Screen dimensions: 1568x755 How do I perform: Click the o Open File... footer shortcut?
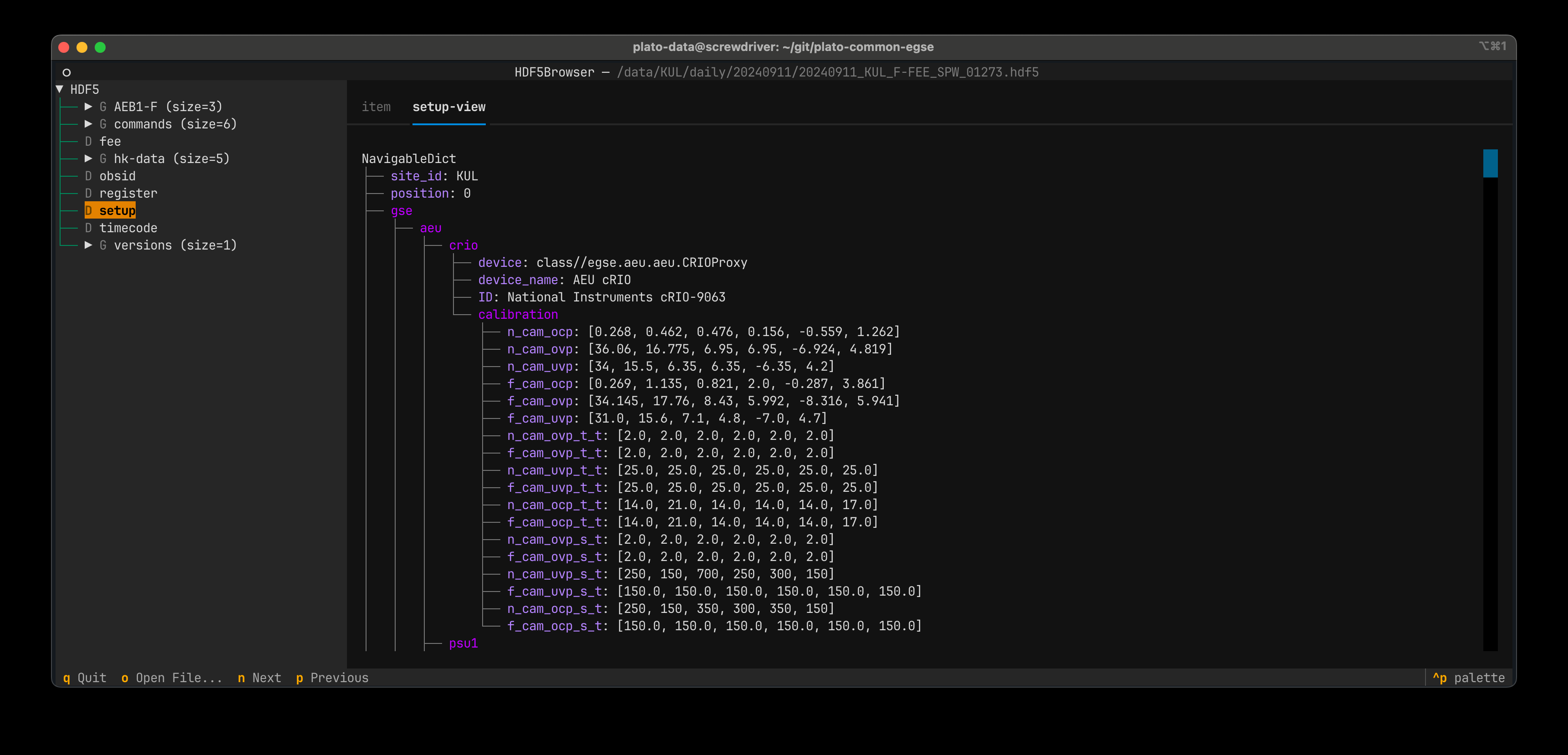click(172, 678)
